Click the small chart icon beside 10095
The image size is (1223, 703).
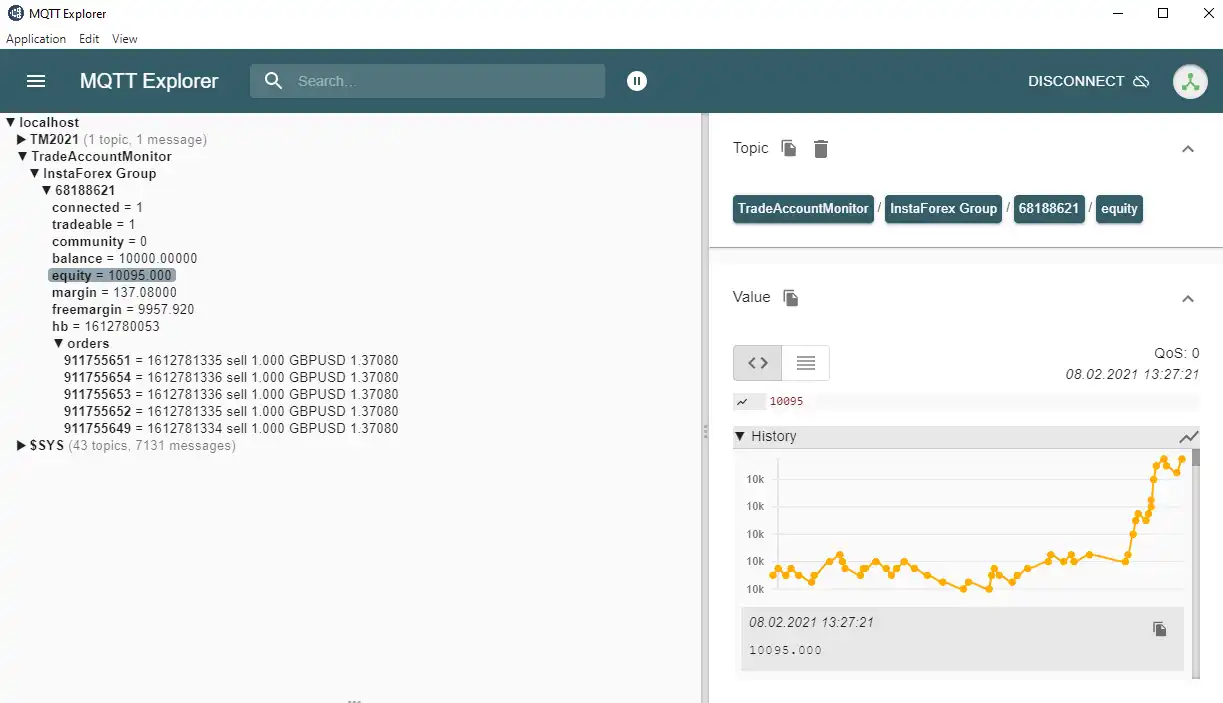tap(743, 401)
